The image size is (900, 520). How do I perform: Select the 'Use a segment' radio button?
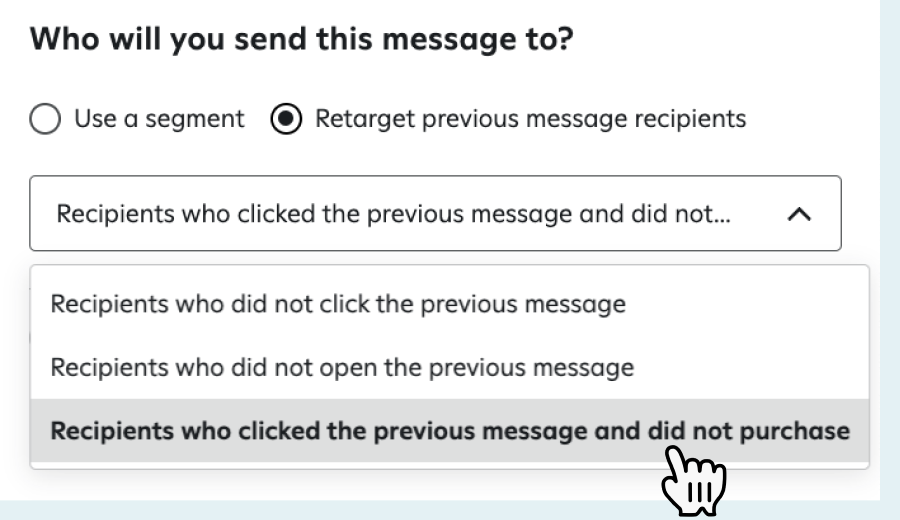click(x=46, y=119)
